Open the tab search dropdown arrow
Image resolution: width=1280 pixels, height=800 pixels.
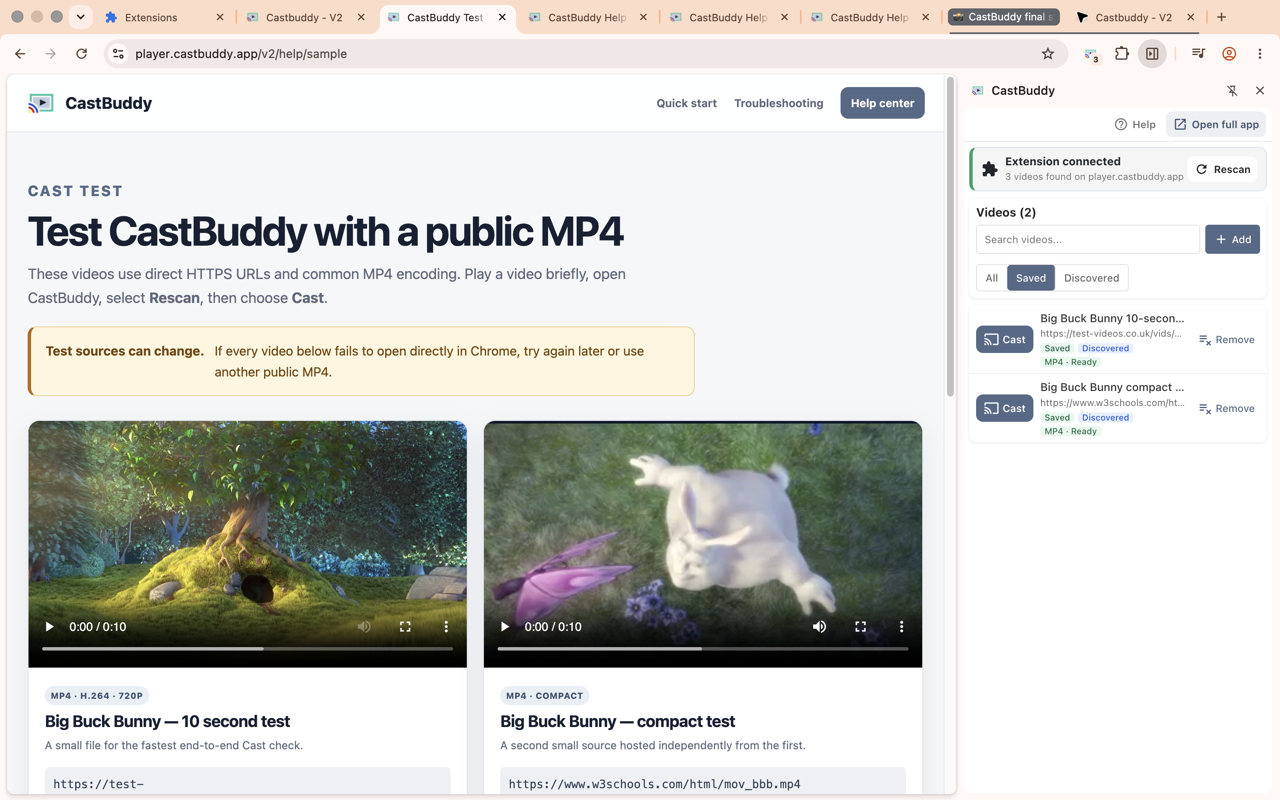(81, 17)
